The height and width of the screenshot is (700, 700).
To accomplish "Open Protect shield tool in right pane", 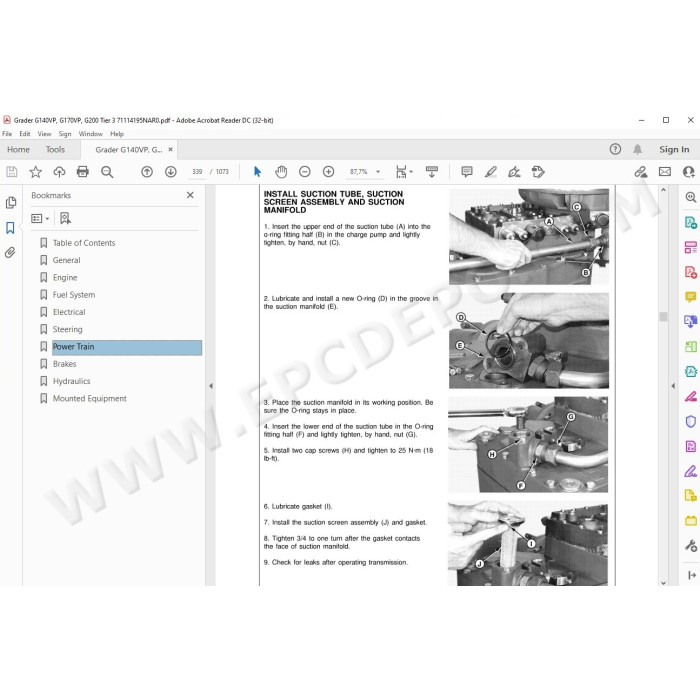I will (x=691, y=421).
